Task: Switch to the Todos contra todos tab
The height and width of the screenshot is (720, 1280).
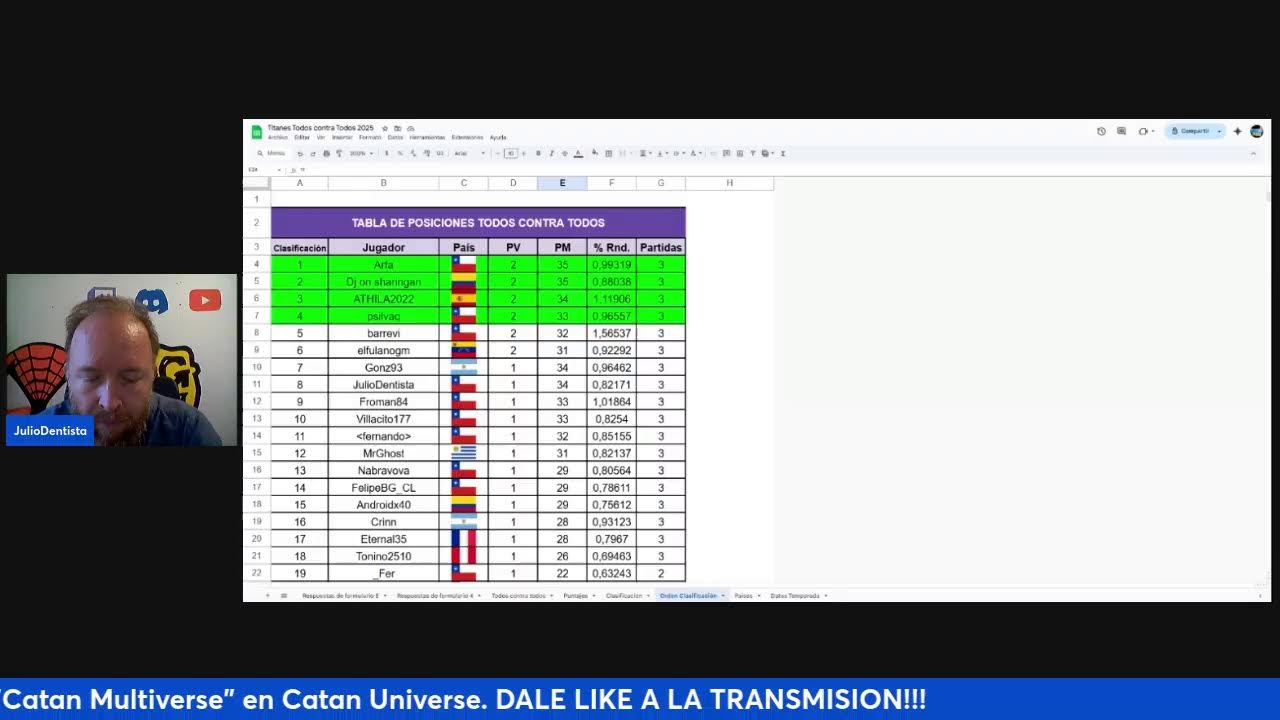Action: click(x=519, y=595)
